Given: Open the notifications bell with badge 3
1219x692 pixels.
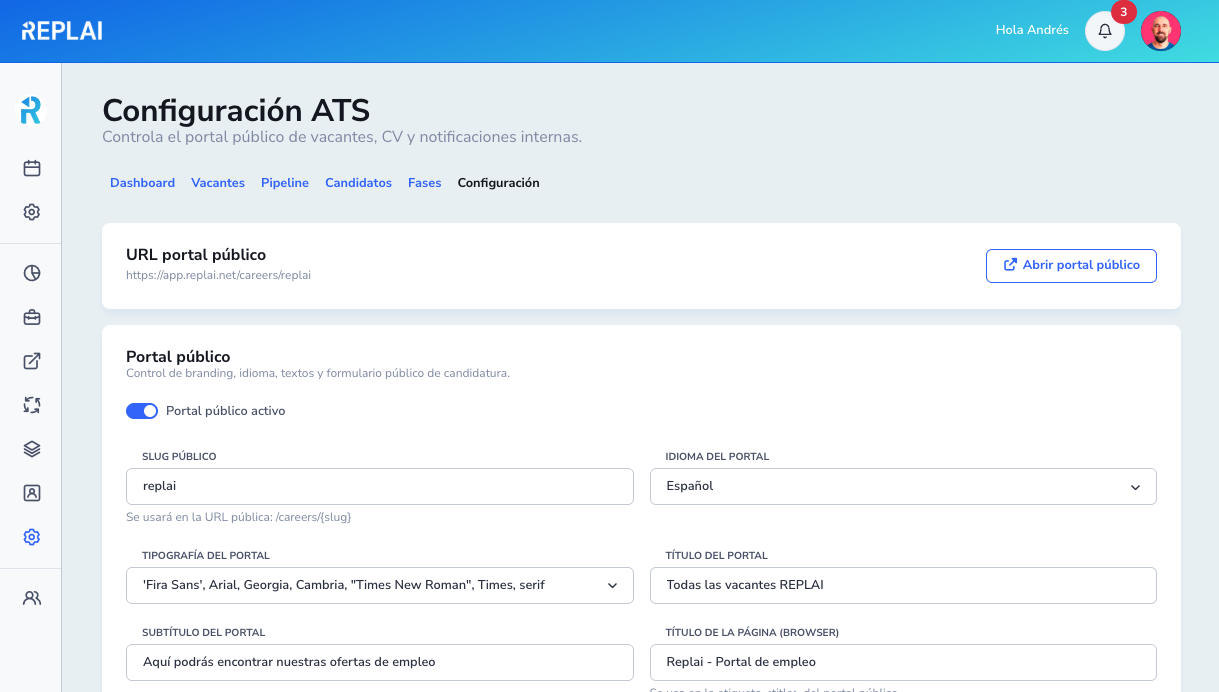Looking at the screenshot, I should click(1104, 31).
